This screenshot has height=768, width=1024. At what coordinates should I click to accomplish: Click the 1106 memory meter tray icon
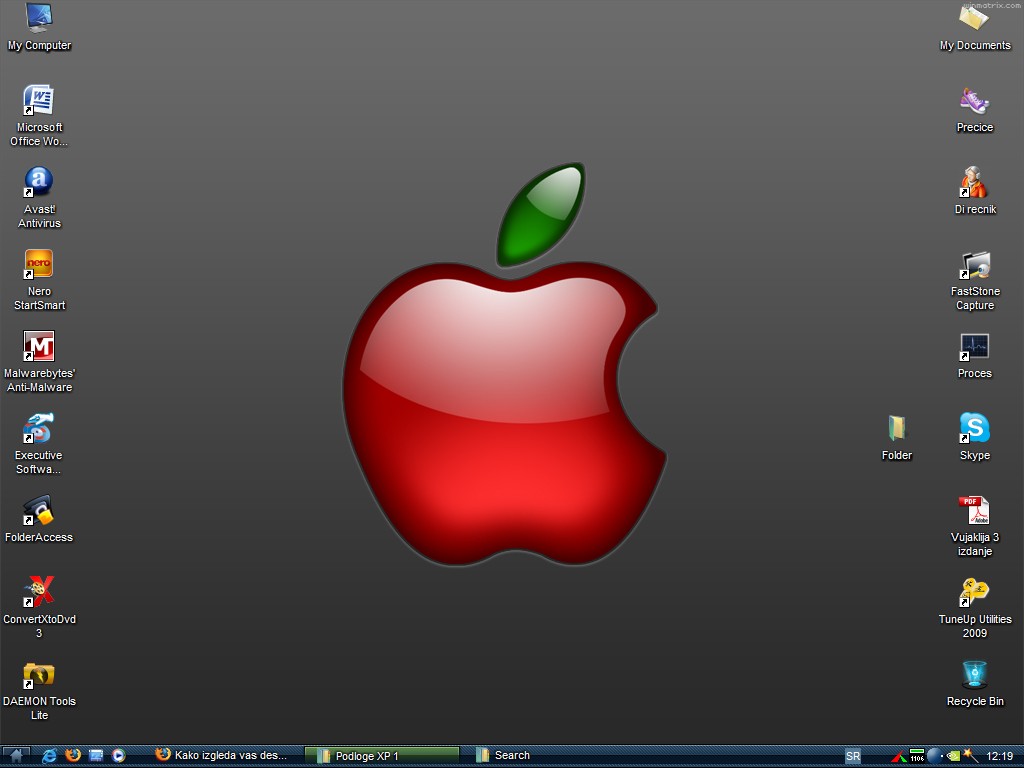(917, 756)
